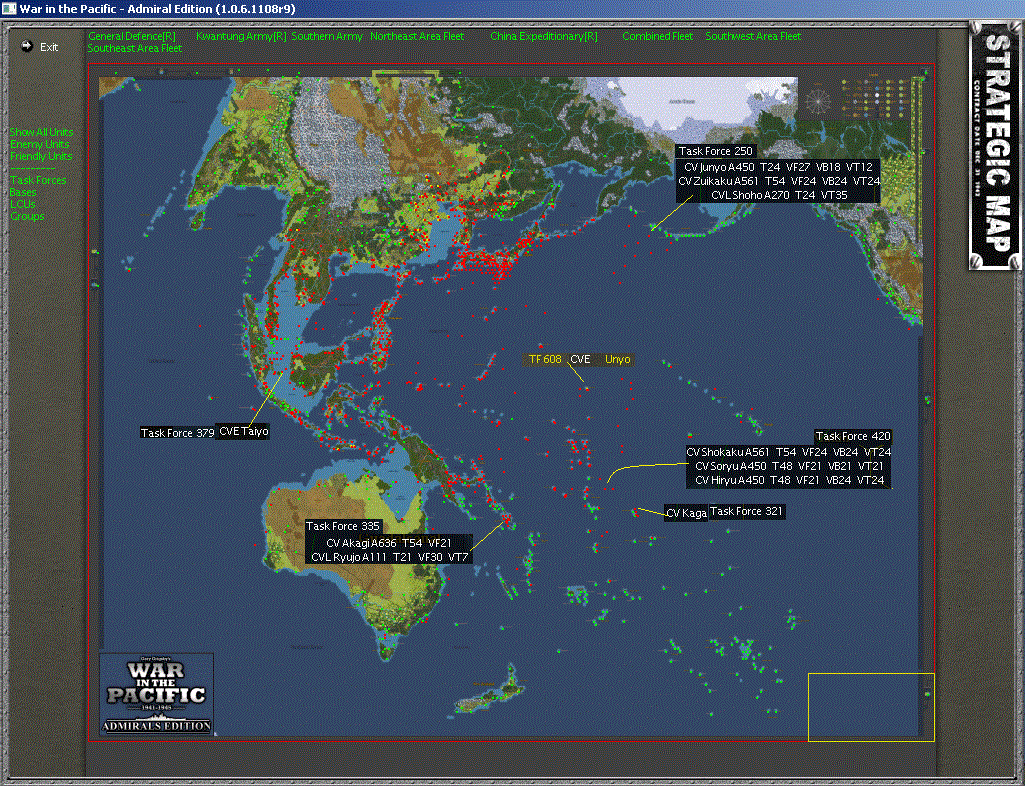Click CV Junyo row in Task Force 250

[778, 167]
